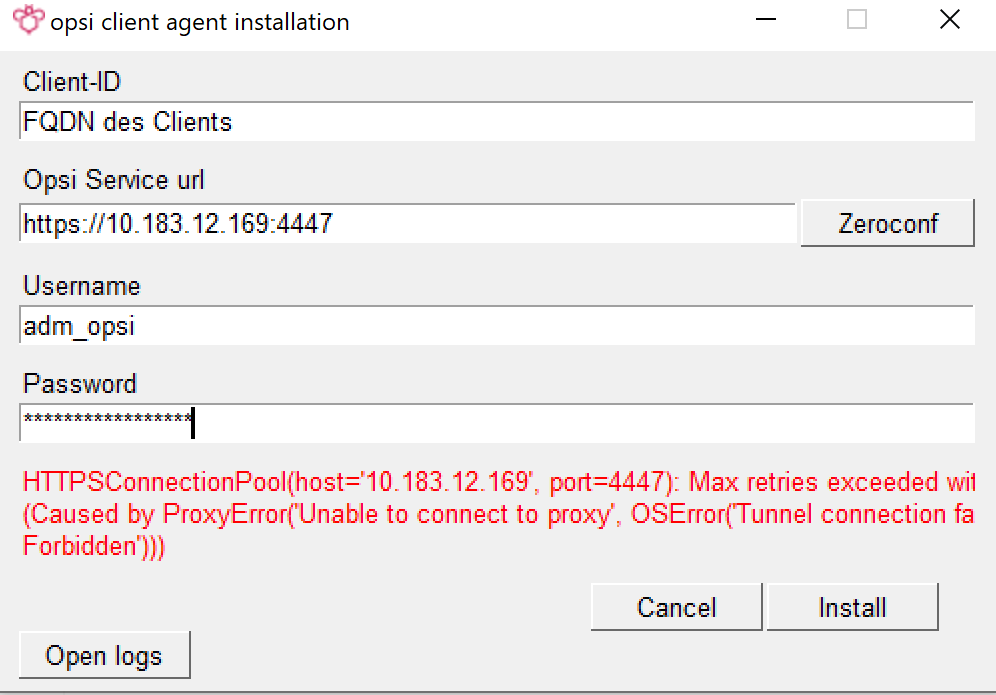996x695 pixels.
Task: Click the red HTTPSConnectionPool error line
Action: point(497,483)
